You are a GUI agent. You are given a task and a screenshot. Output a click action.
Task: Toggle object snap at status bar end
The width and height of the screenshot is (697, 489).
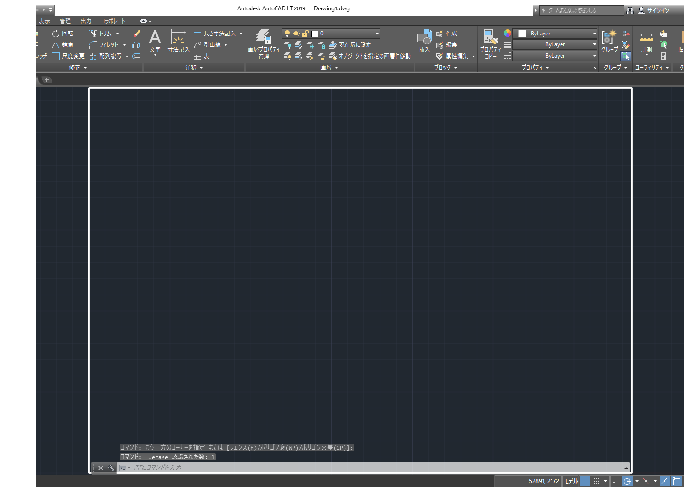coord(677,481)
